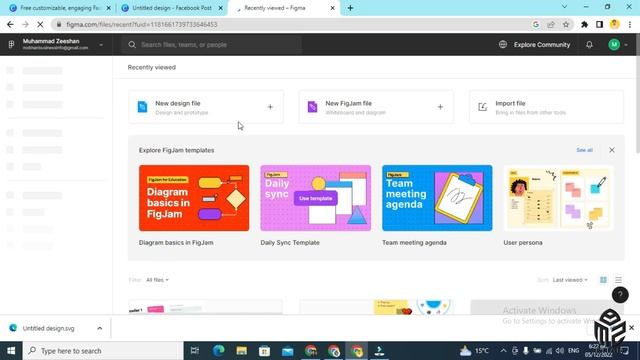Go back in browser history

pyautogui.click(x=10, y=24)
